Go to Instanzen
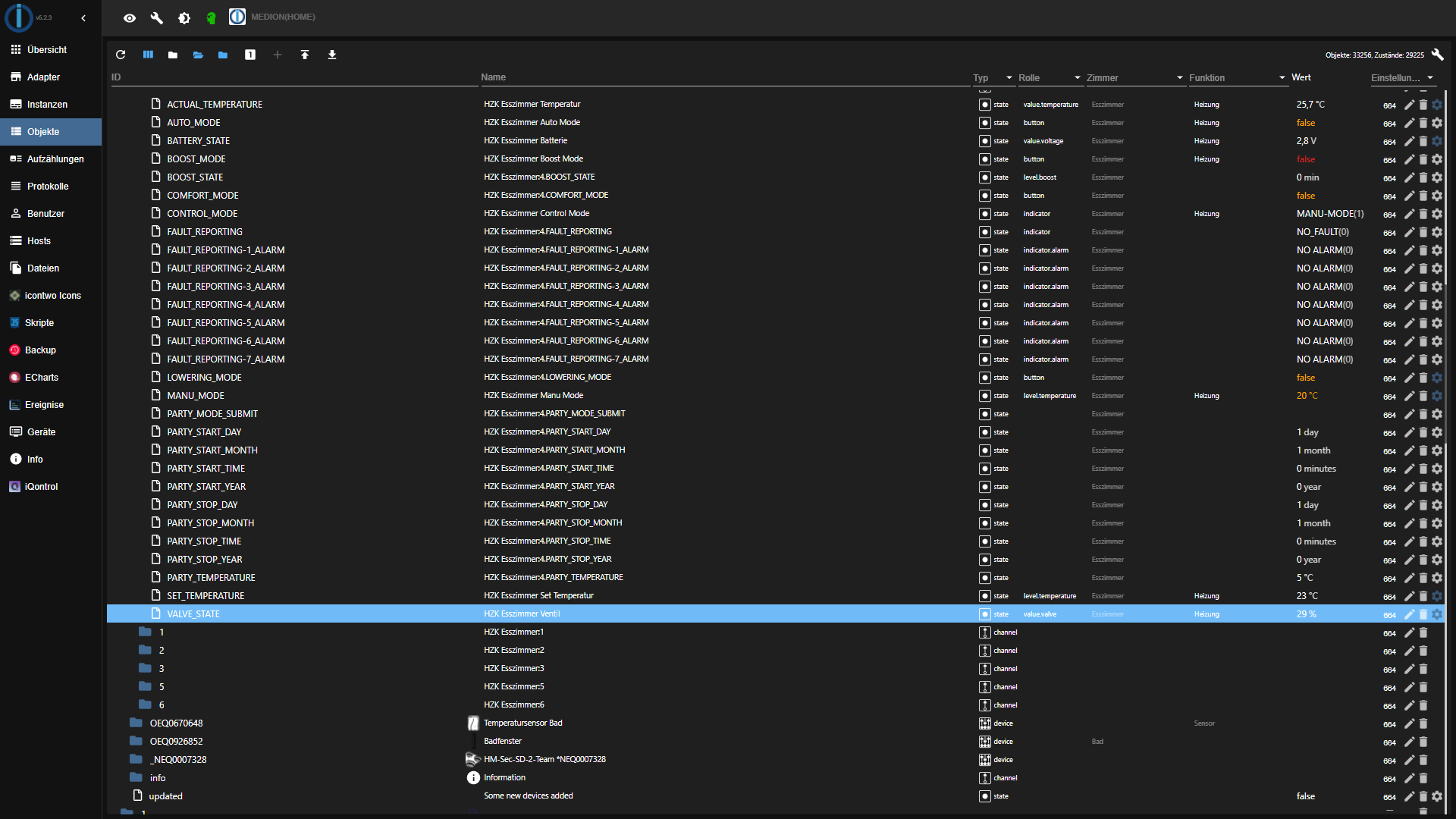 51,104
